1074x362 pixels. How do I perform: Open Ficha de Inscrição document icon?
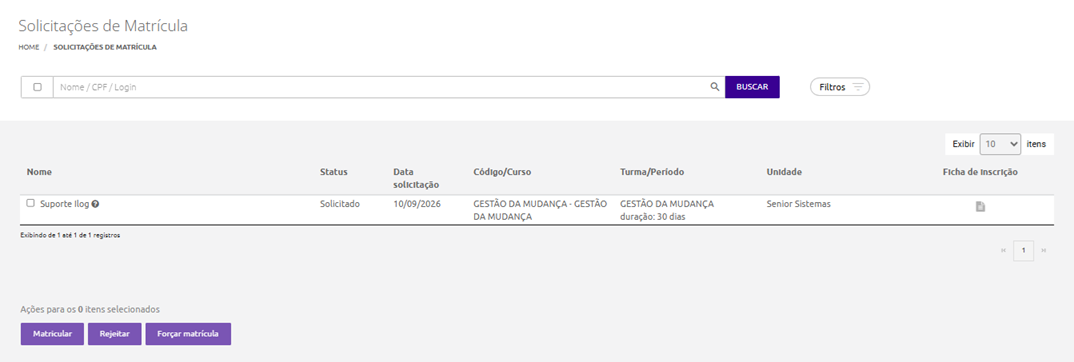coord(980,207)
